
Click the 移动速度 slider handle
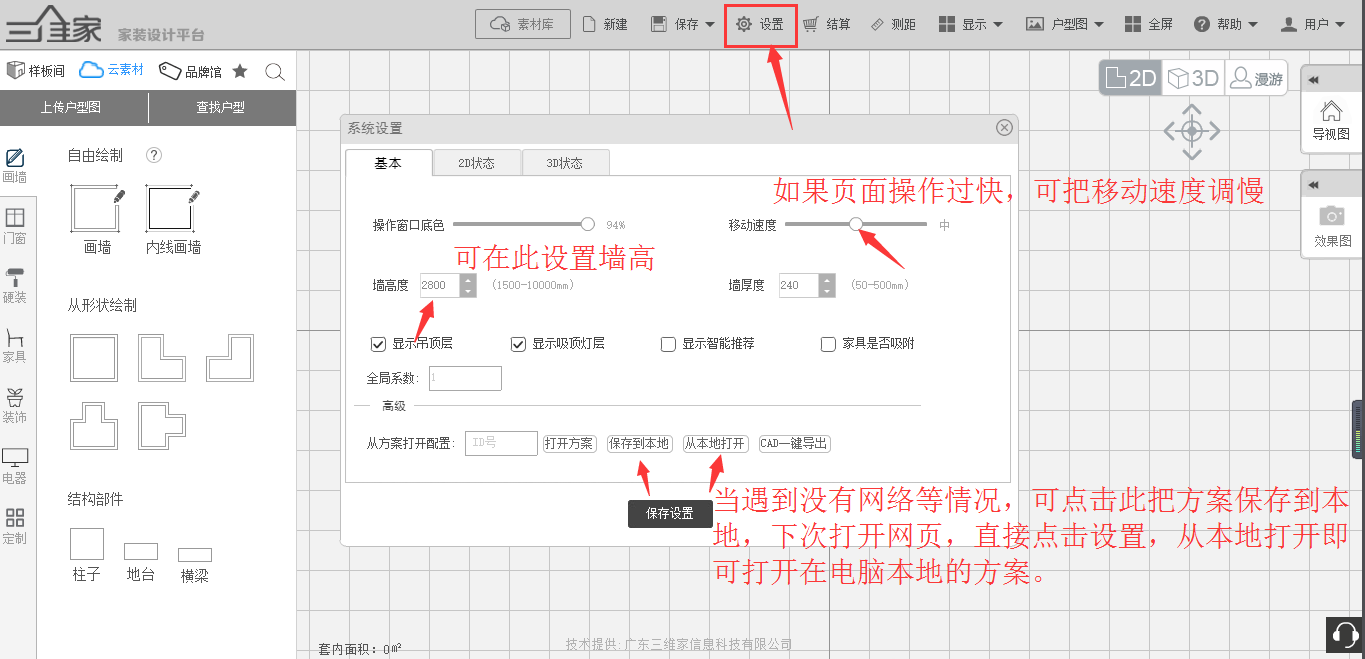coord(856,225)
